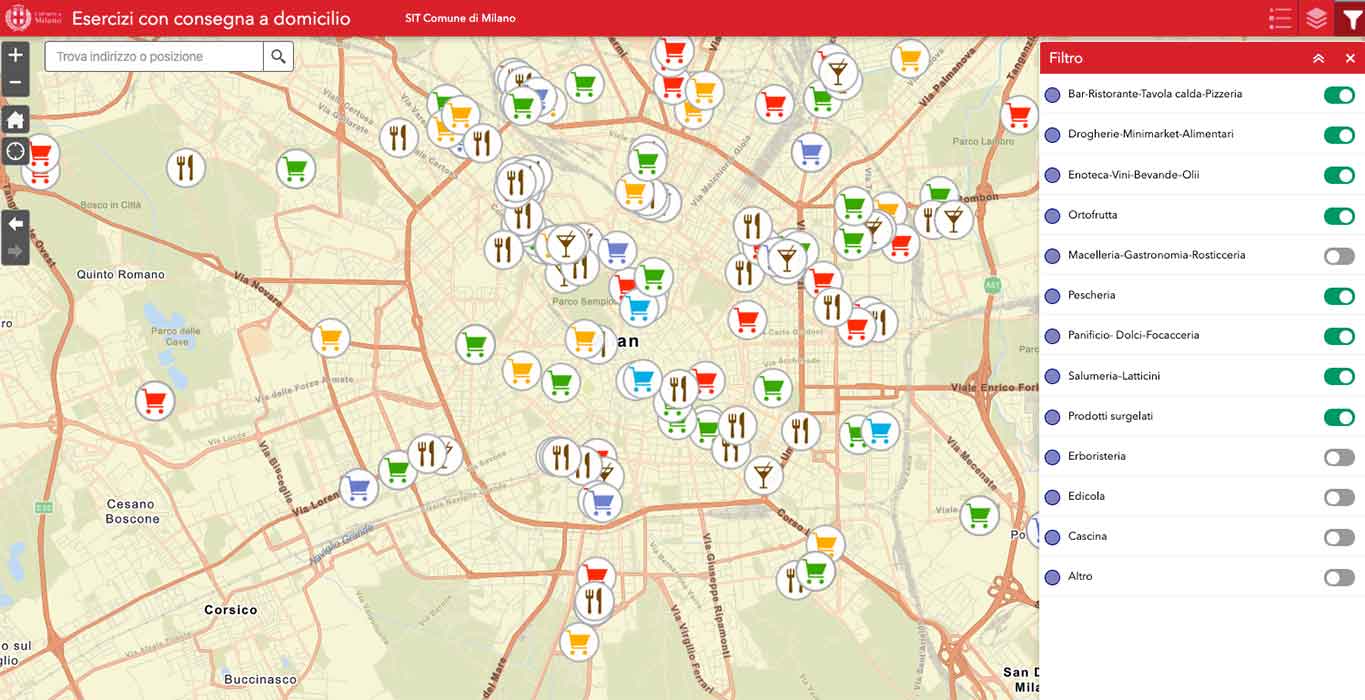
Task: Click green cart marker near Via Certosa
Action: (x=295, y=168)
